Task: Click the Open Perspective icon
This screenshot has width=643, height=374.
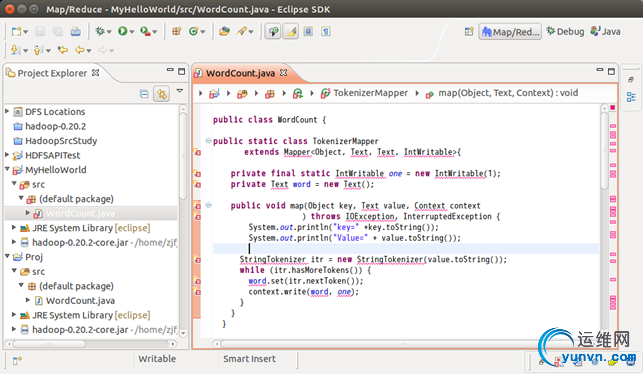Action: point(469,32)
